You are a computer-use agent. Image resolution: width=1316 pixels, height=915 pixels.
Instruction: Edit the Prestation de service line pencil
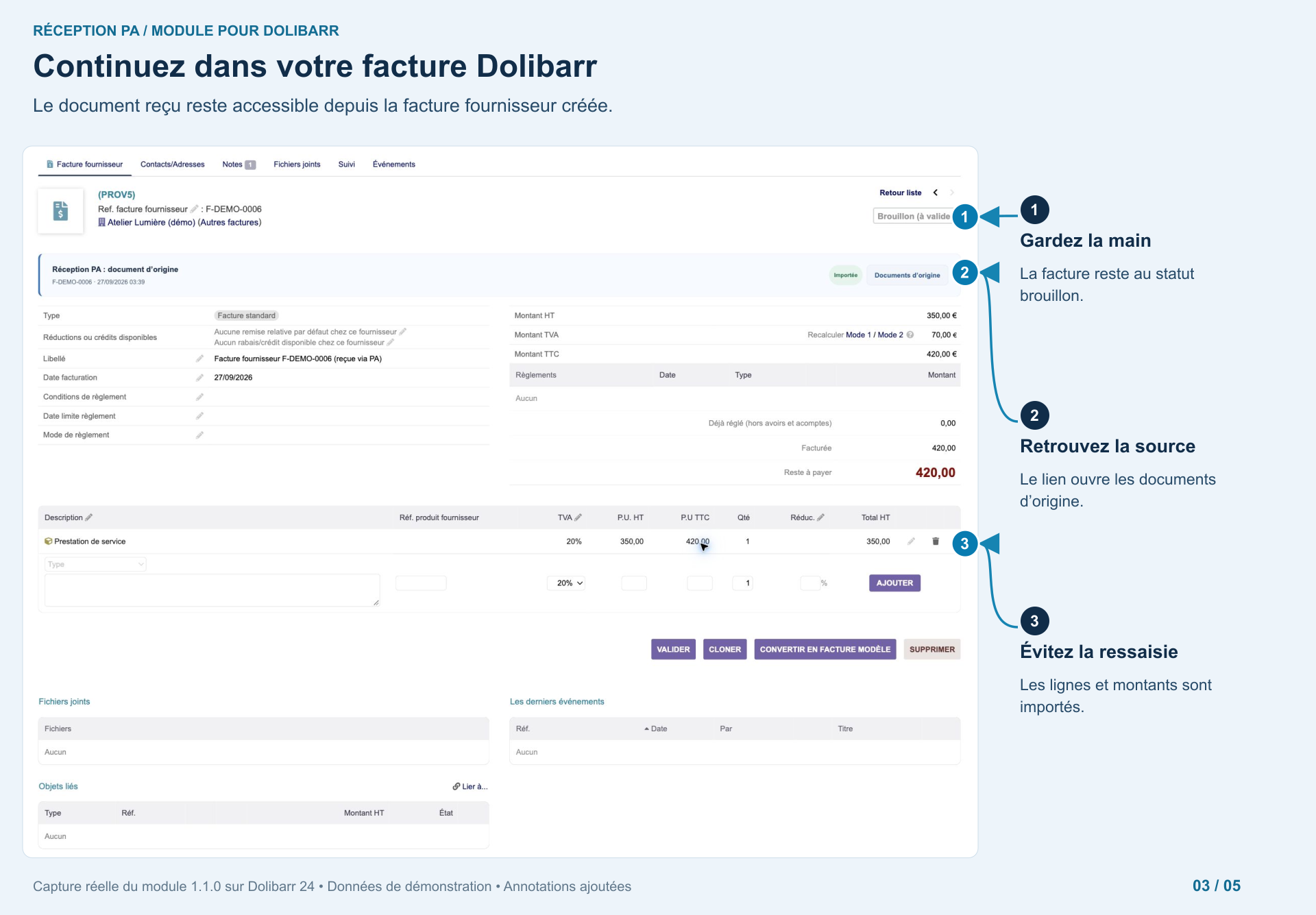tap(911, 541)
